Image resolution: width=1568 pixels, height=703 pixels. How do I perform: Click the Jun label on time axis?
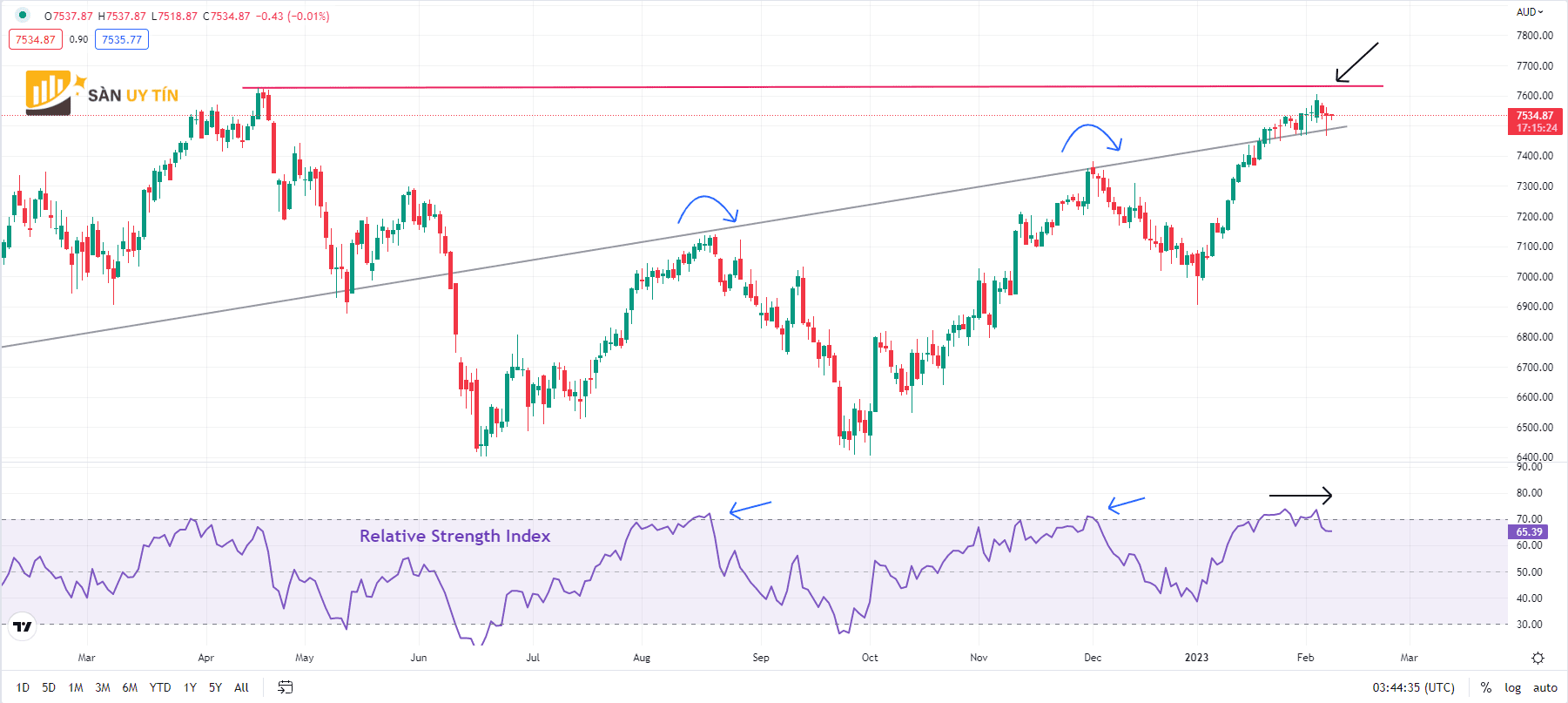pyautogui.click(x=419, y=658)
